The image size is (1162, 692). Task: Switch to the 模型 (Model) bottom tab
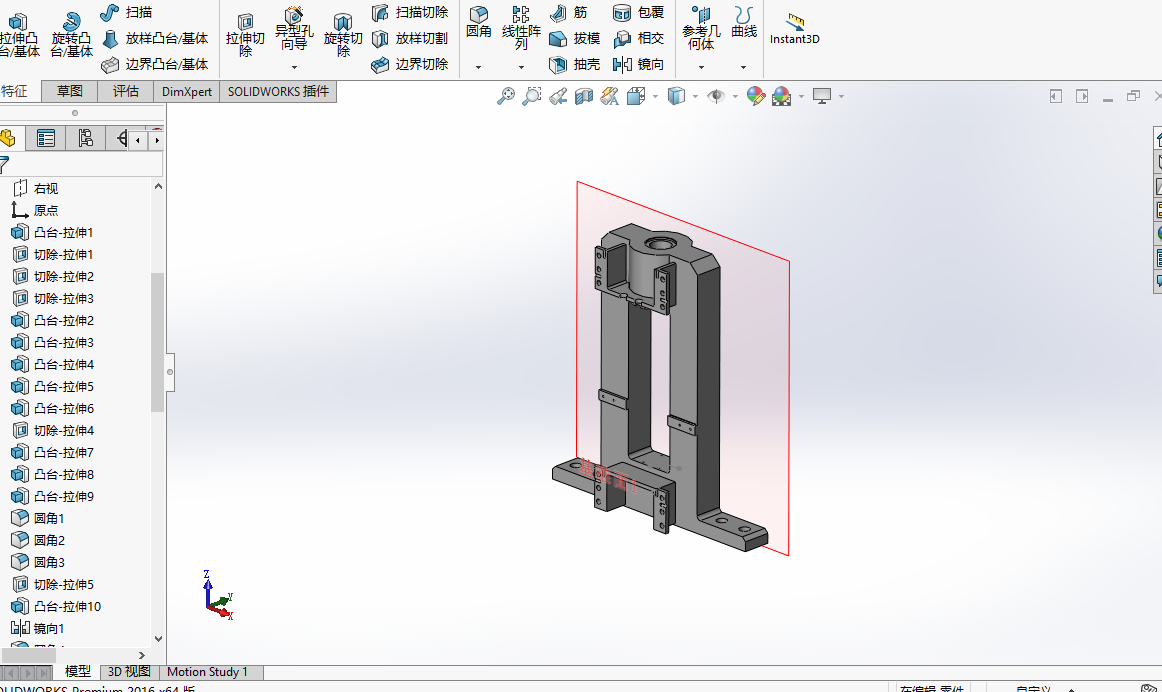coord(78,672)
